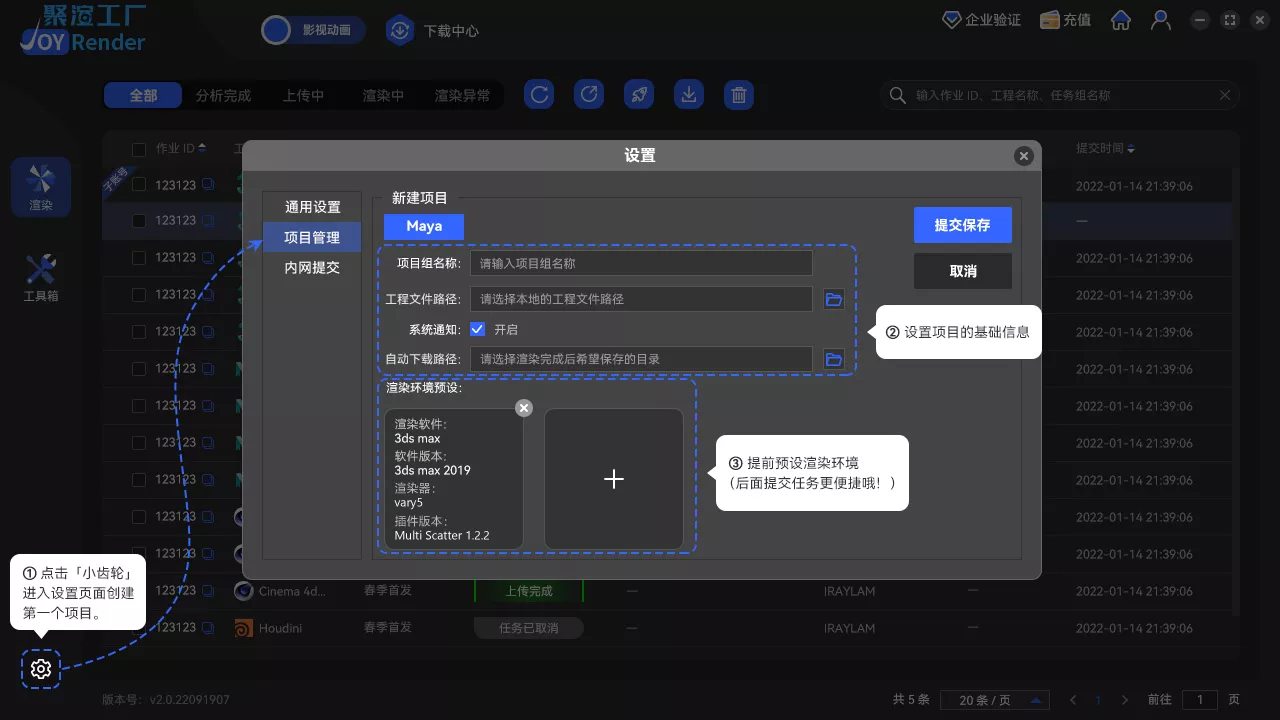
Task: Browse folder for 工程文件路径
Action: [833, 299]
